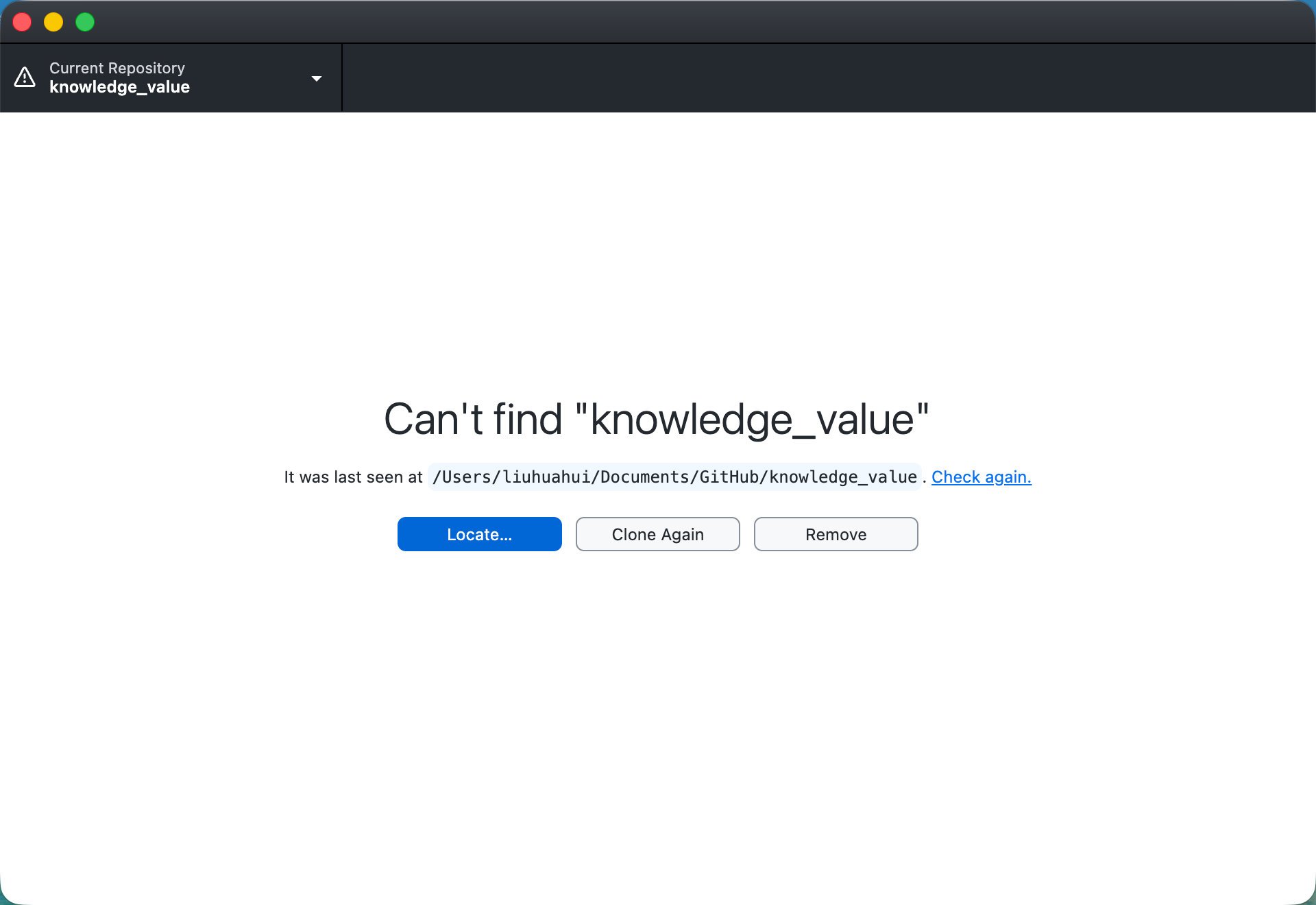The width and height of the screenshot is (1316, 905).
Task: Minimize the window using the yellow button
Action: click(53, 22)
